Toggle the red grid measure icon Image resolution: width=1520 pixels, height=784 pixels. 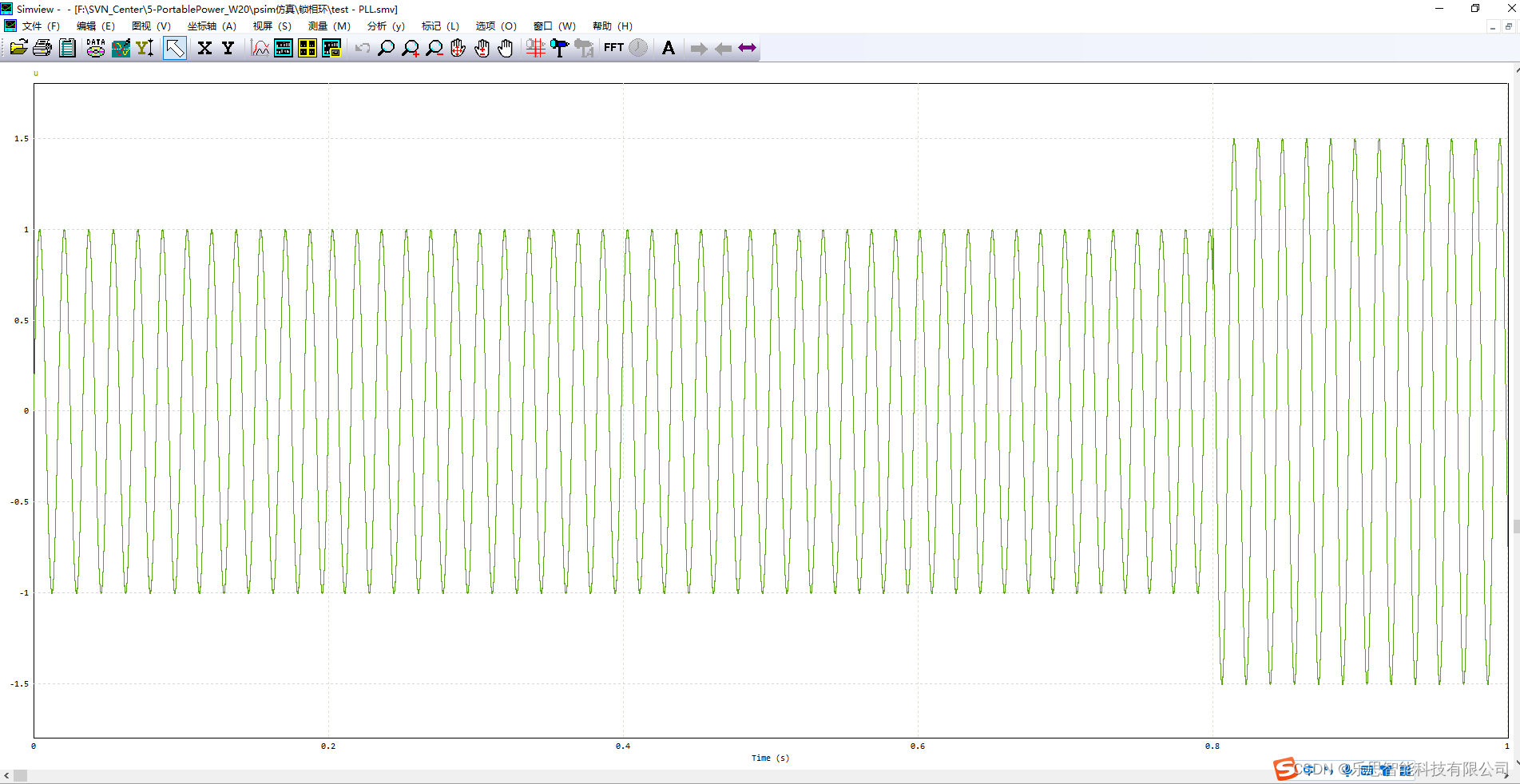[536, 48]
